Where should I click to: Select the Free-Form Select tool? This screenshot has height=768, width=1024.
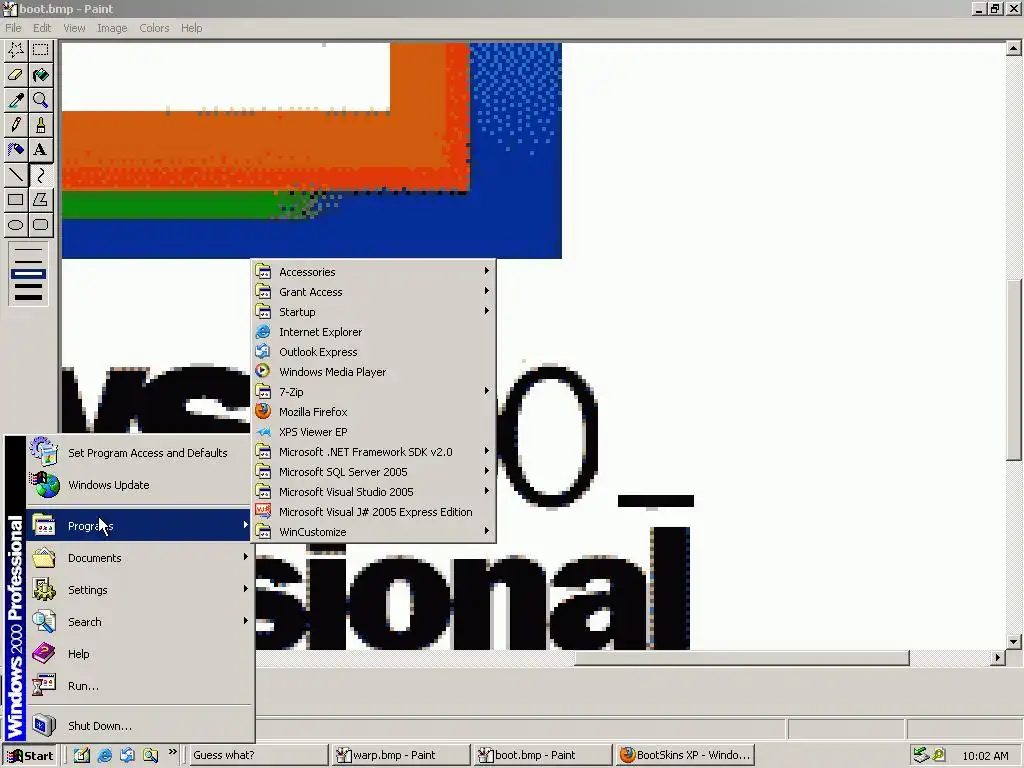click(16, 50)
